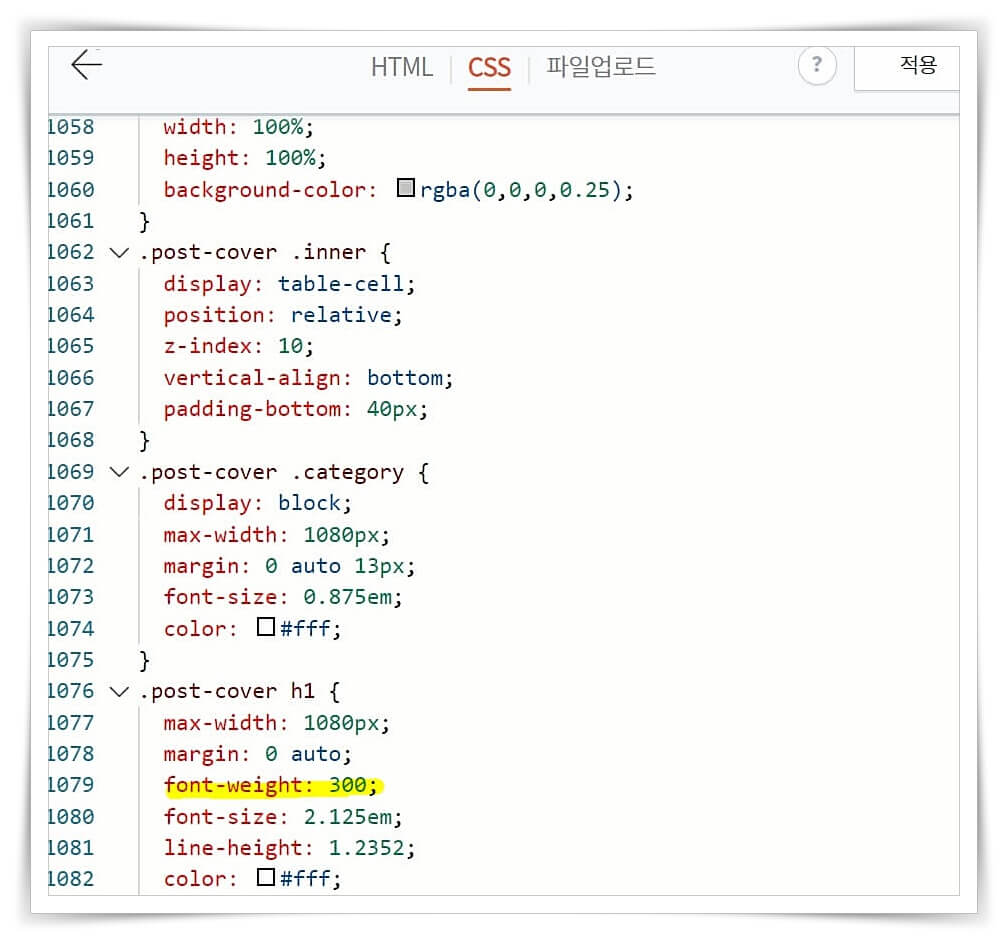The width and height of the screenshot is (1008, 944).
Task: Select the font-size: 2.125em declaration
Action: (x=281, y=816)
